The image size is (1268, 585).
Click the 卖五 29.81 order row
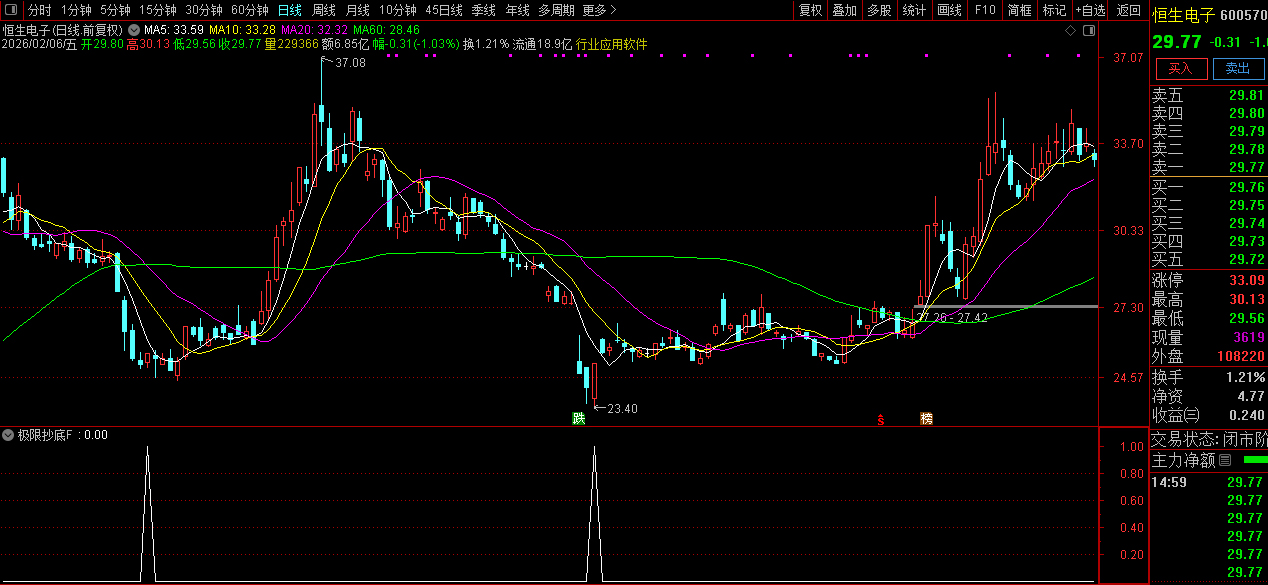[x=1208, y=96]
